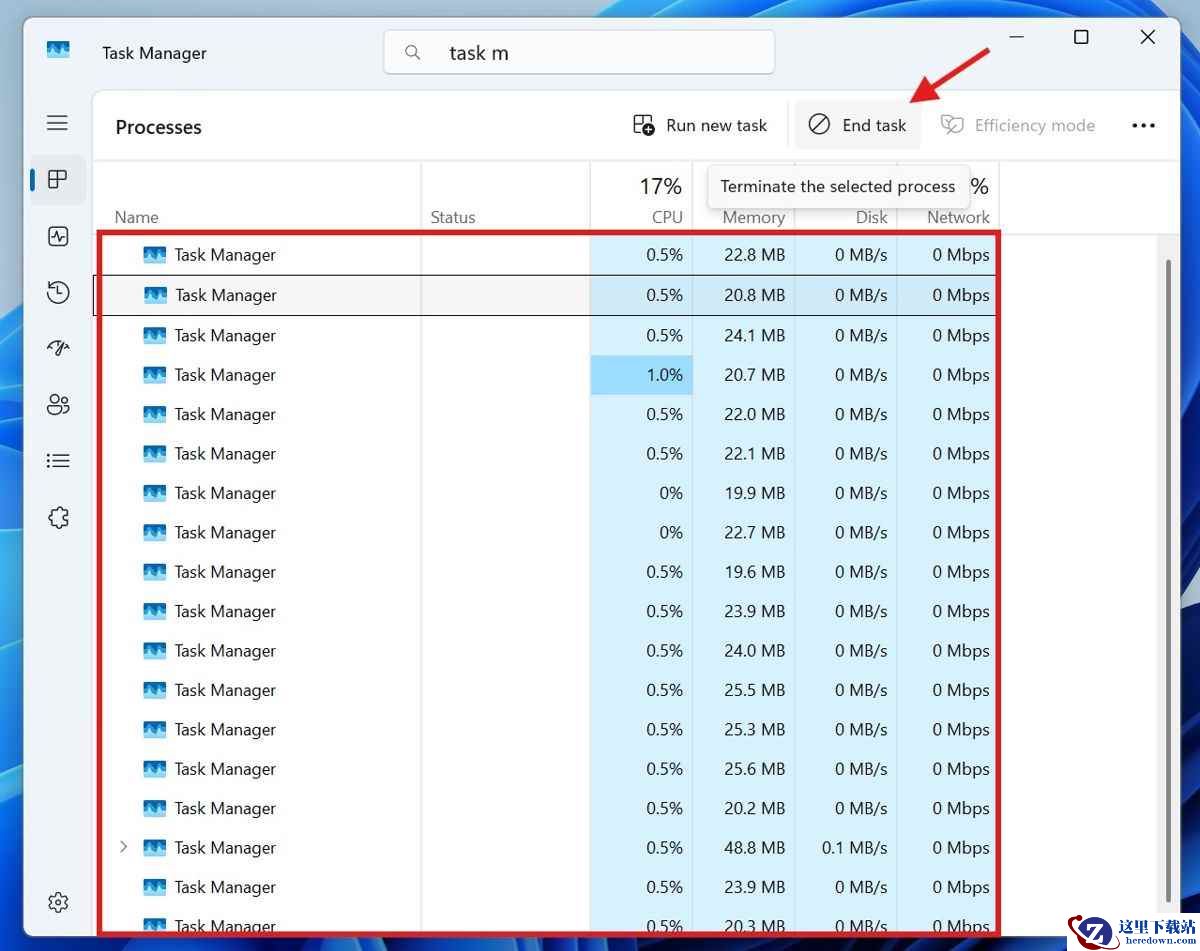Open the Users sidebar icon
This screenshot has height=951, width=1200.
58,405
